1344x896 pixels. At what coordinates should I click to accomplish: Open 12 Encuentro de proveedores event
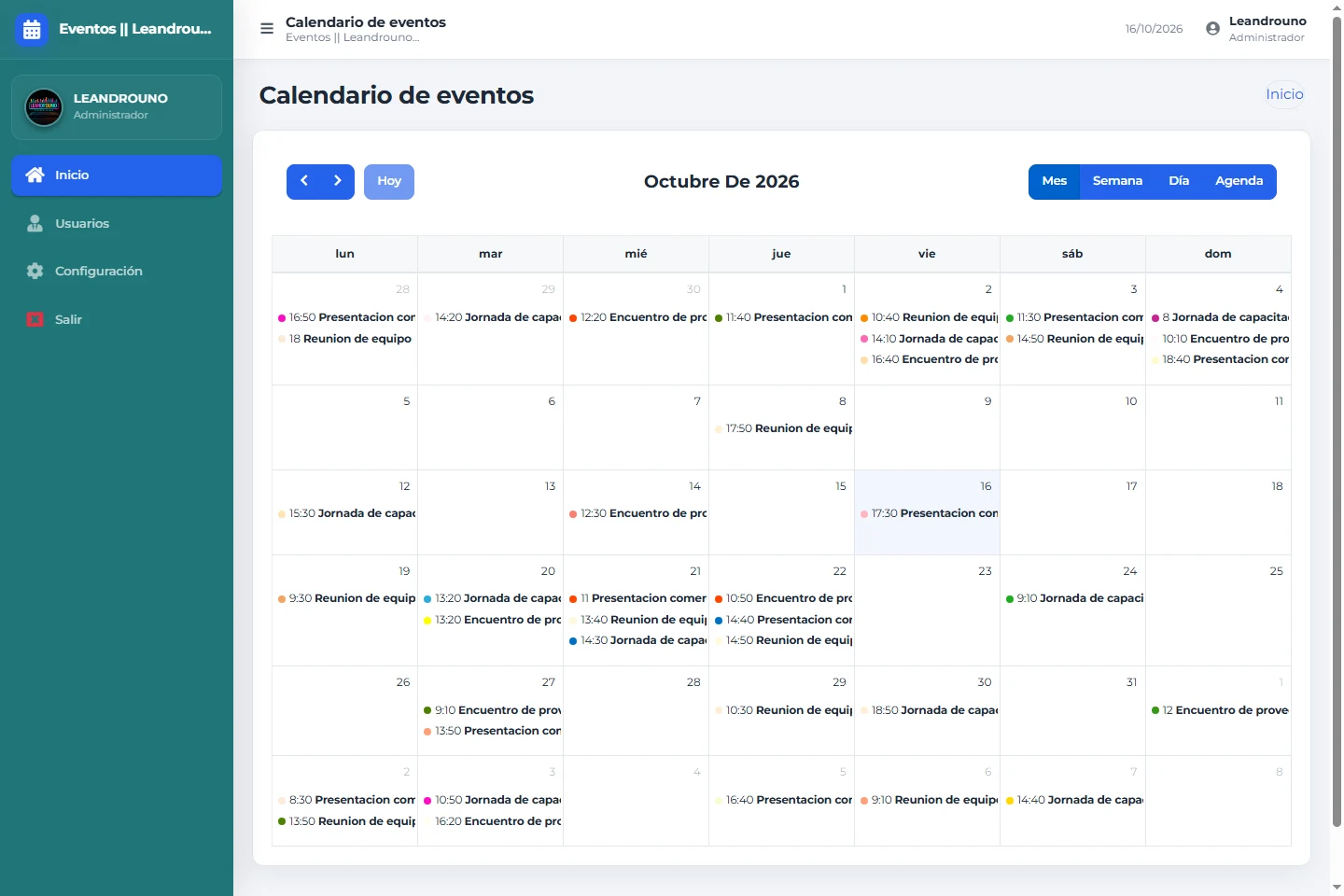pyautogui.click(x=1219, y=710)
